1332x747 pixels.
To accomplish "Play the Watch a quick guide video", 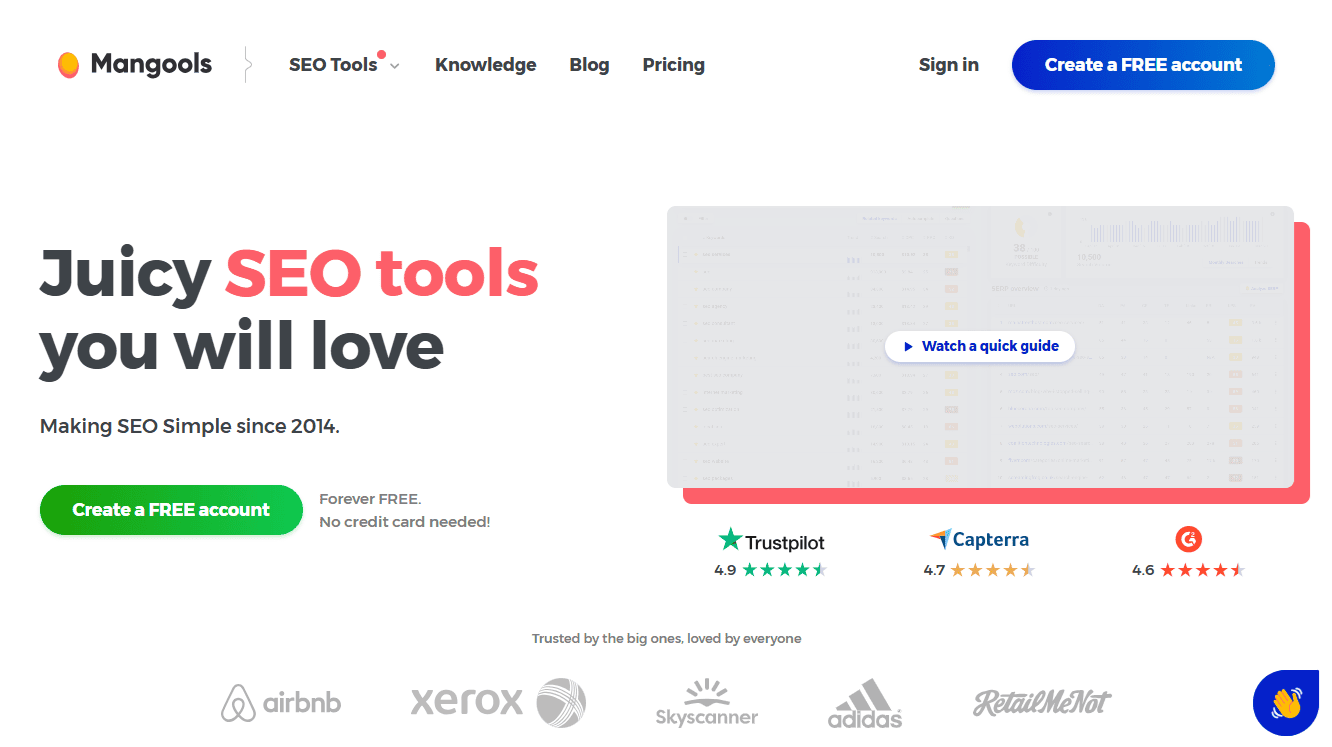I will point(980,346).
